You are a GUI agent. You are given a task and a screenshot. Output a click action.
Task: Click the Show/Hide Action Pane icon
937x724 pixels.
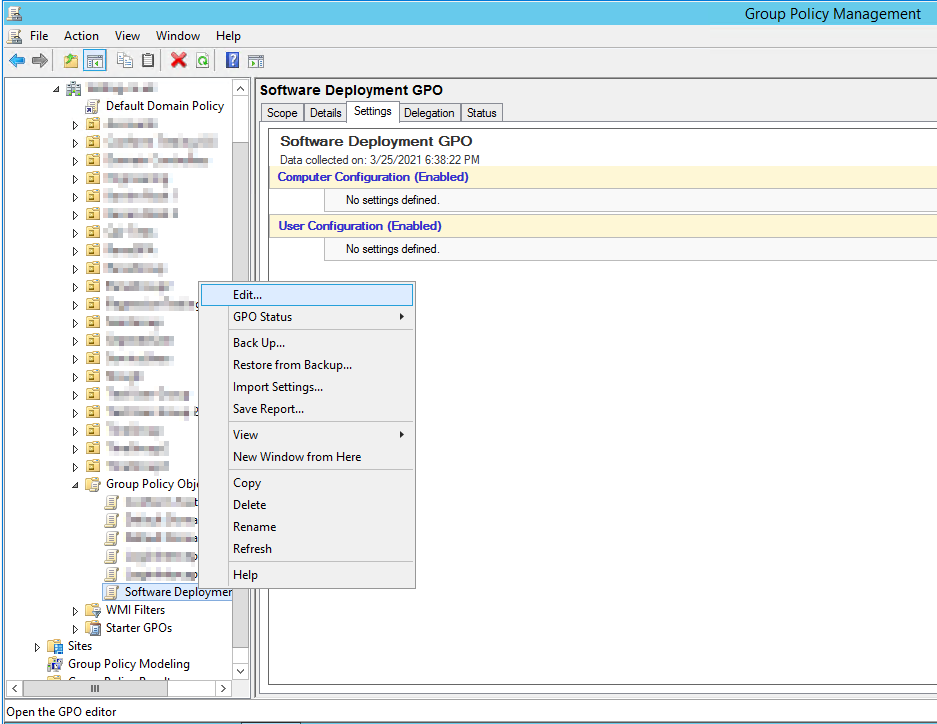point(256,60)
